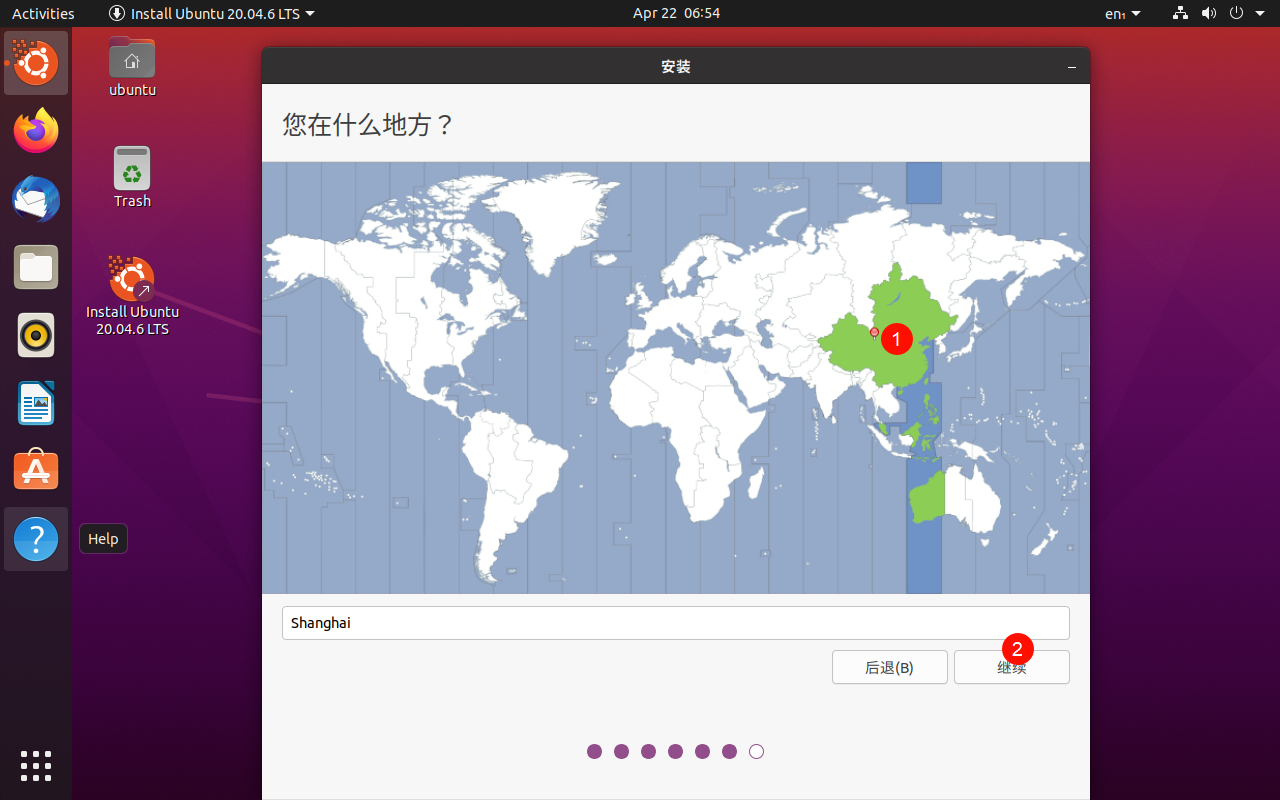Select Install Ubuntu 20.04.6 LTS desktop icon

click(132, 296)
